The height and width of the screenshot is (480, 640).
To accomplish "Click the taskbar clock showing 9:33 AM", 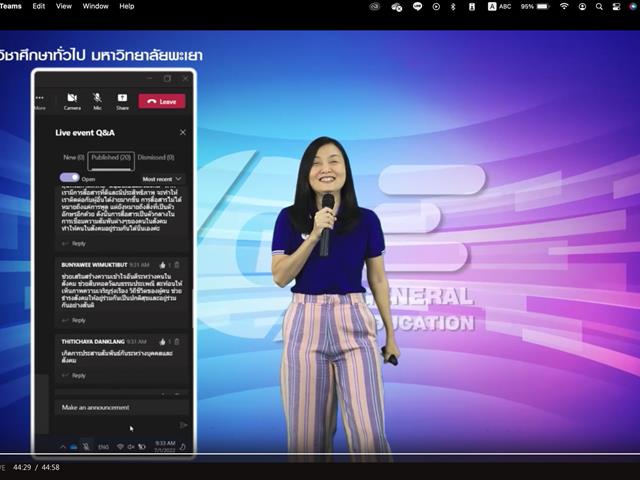I will coord(165,447).
